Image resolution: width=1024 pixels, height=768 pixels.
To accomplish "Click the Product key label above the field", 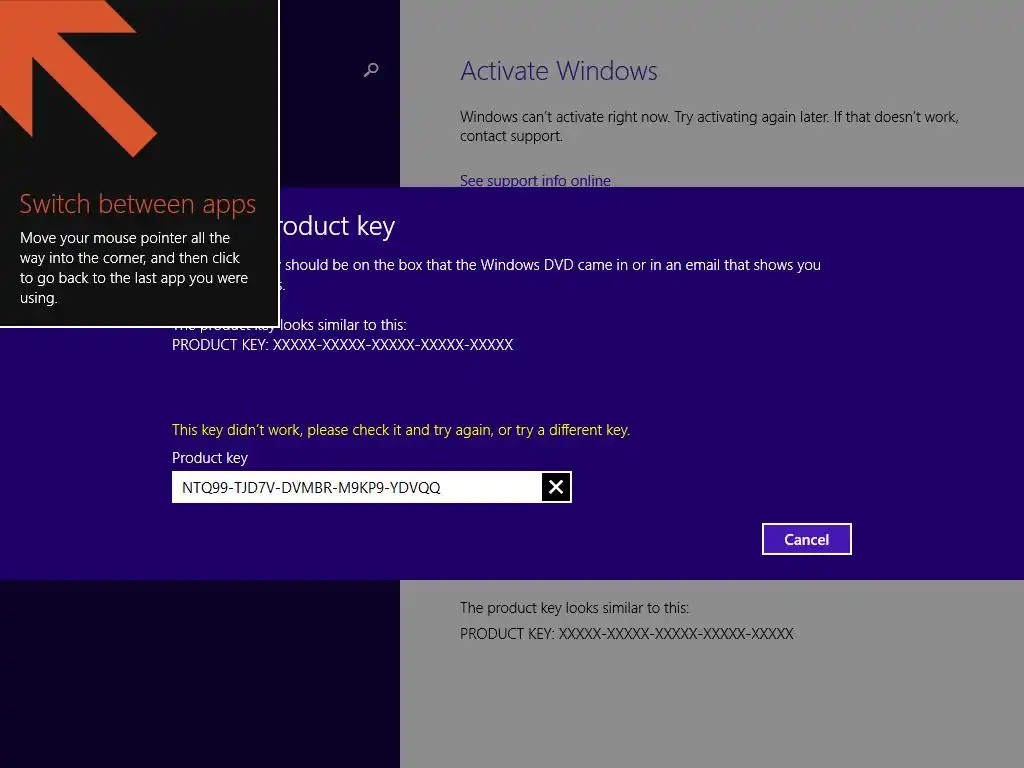I will [210, 458].
